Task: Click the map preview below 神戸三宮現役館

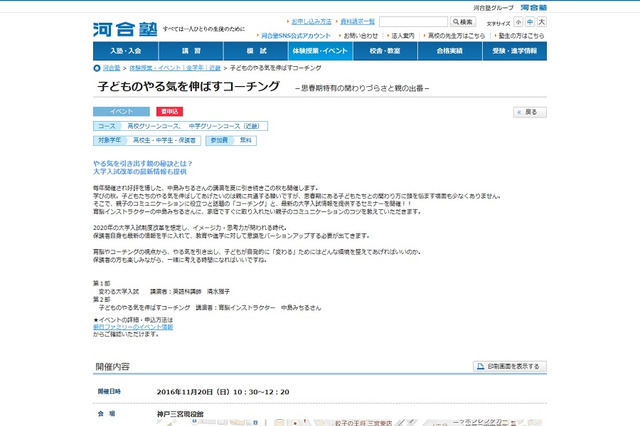Action: pos(351,422)
